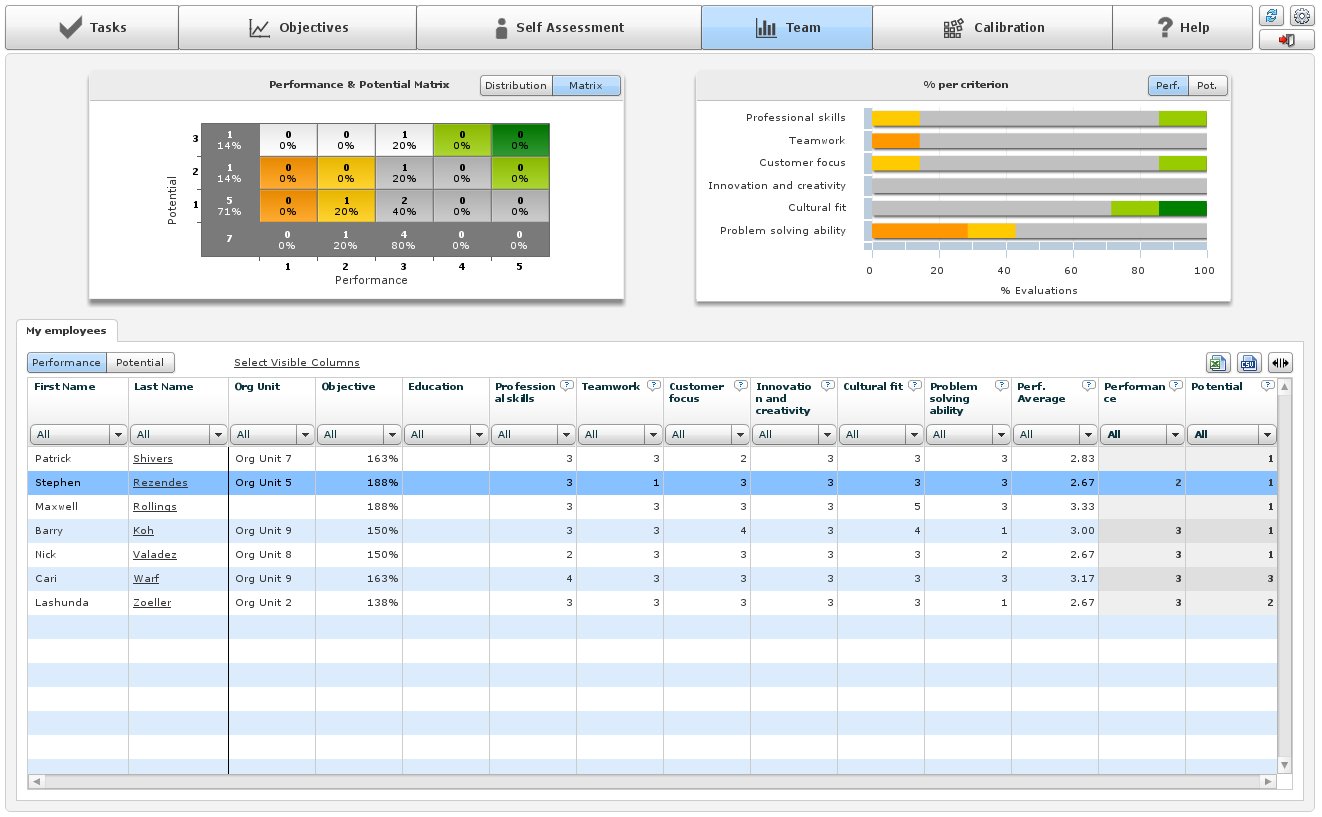1322x817 pixels.
Task: Switch to the Self Assessment tab
Action: click(x=559, y=28)
